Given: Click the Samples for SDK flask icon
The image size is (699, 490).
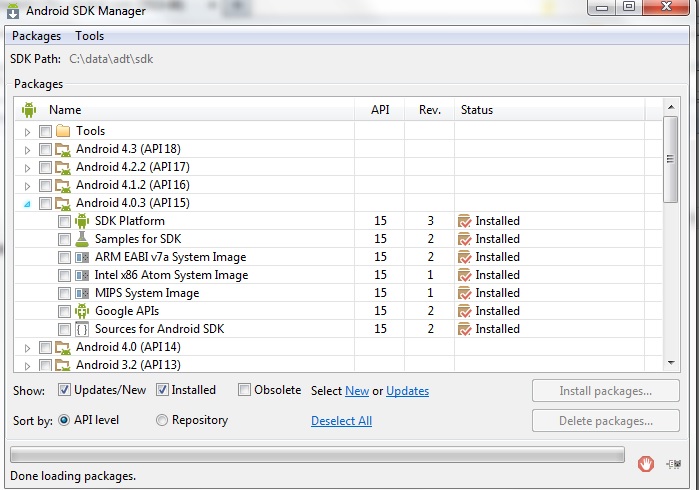Looking at the screenshot, I should click(x=82, y=239).
